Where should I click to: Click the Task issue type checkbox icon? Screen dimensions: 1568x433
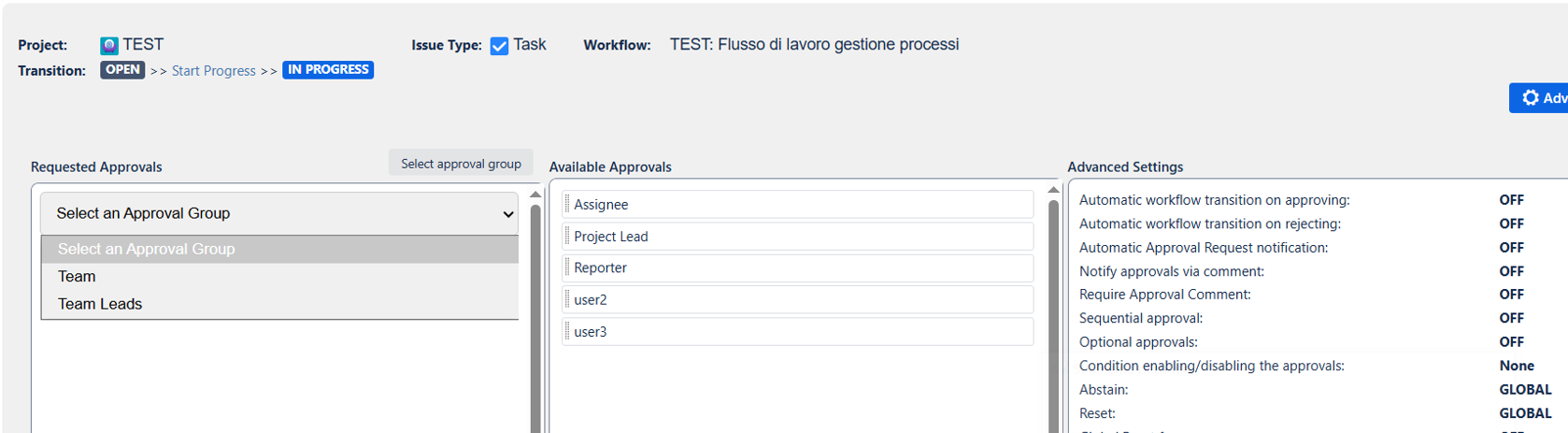click(499, 46)
